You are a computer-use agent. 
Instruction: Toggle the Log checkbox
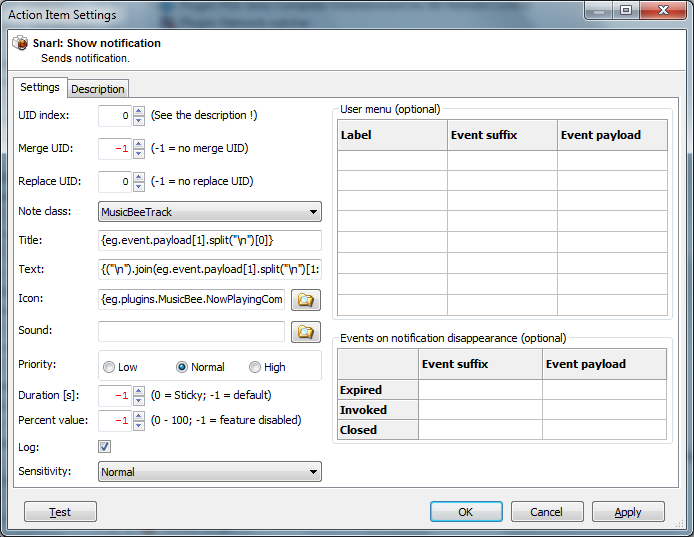click(x=104, y=446)
